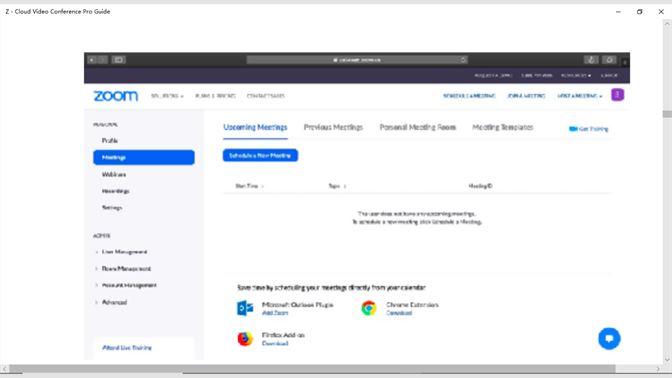The image size is (672, 378).
Task: Open Contact Sales menu item
Action: point(265,96)
